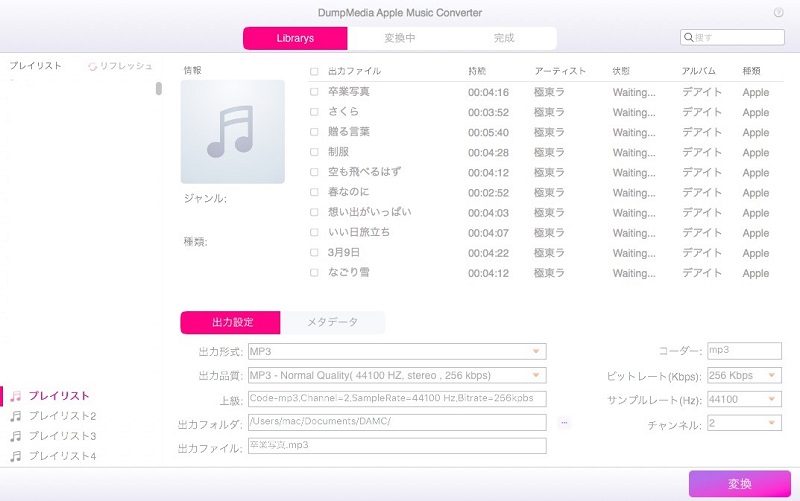Click the コーダー mp3 field
Image resolution: width=800 pixels, height=501 pixels.
pyautogui.click(x=744, y=350)
